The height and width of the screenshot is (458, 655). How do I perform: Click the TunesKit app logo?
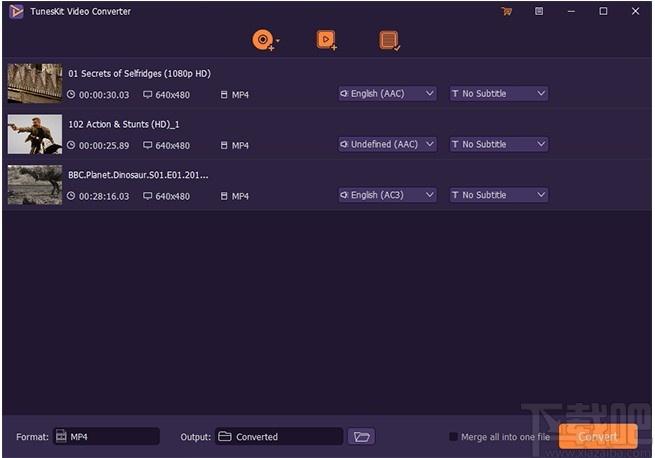coord(16,11)
